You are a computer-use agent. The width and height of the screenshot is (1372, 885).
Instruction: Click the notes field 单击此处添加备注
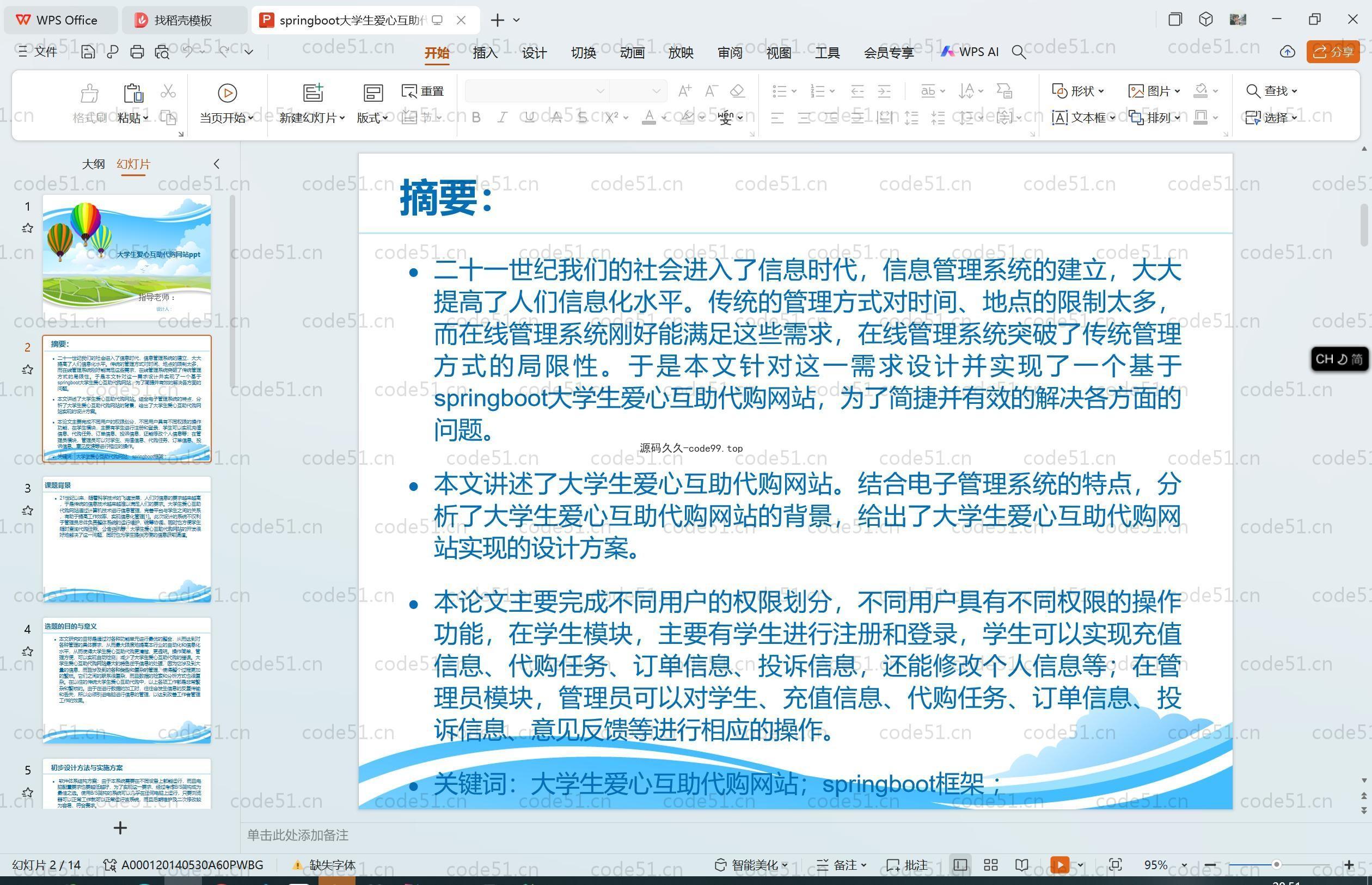tap(298, 835)
